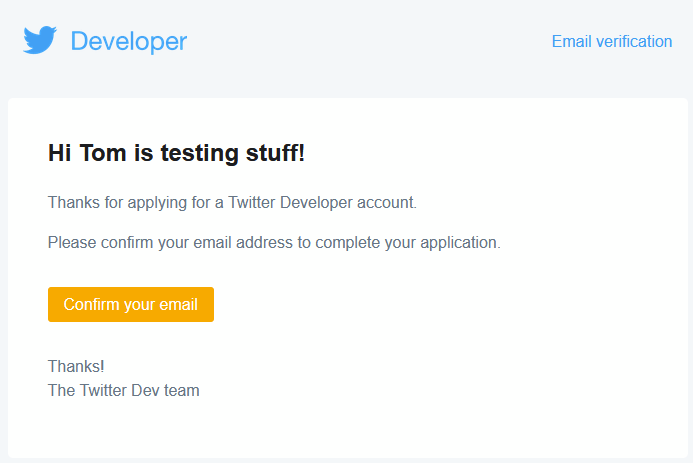Click the 'Hi Tom is testing stuff!' heading
This screenshot has width=693, height=463.
pyautogui.click(x=176, y=153)
